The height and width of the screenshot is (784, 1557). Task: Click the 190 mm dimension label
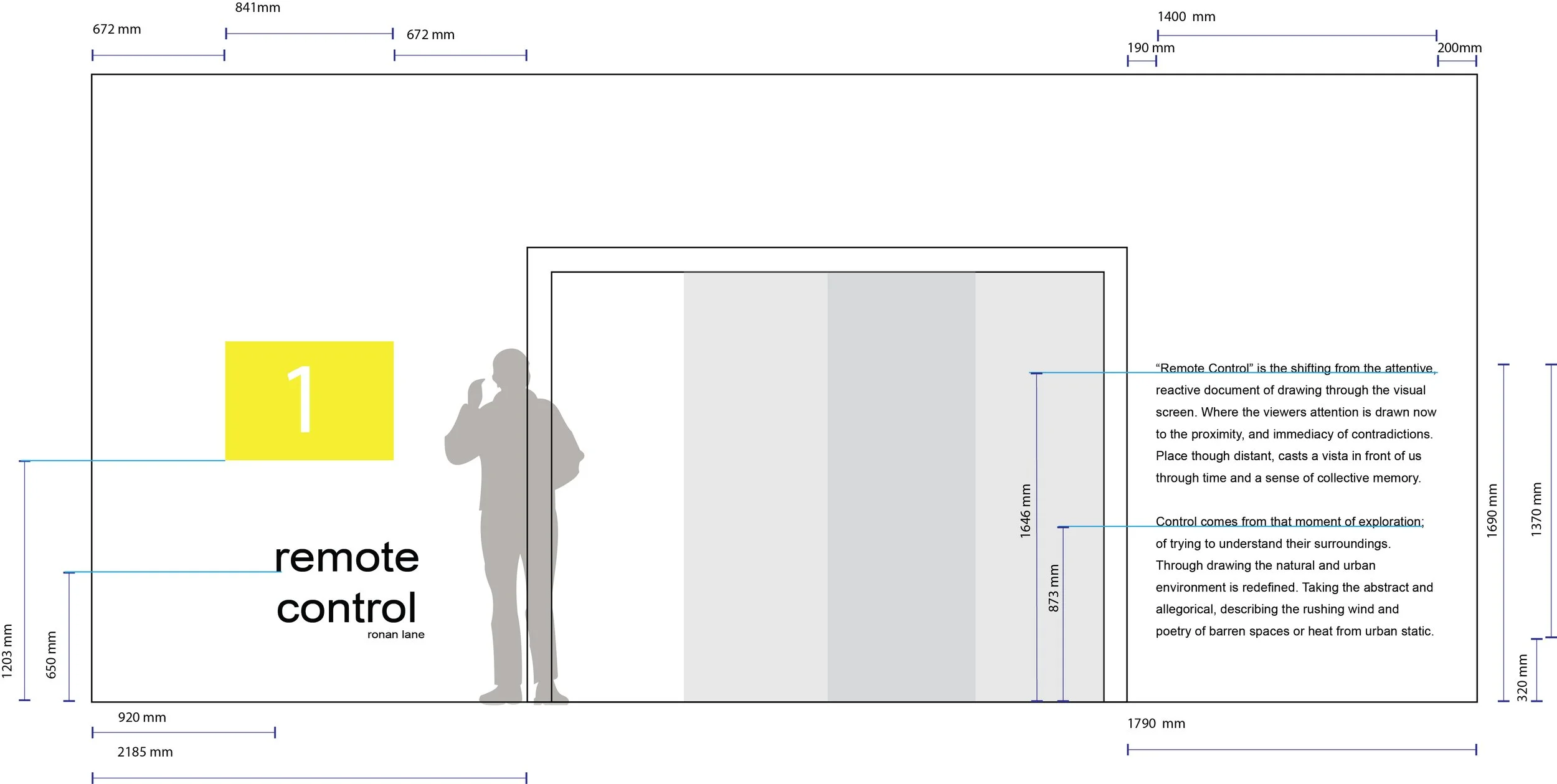[x=1150, y=48]
